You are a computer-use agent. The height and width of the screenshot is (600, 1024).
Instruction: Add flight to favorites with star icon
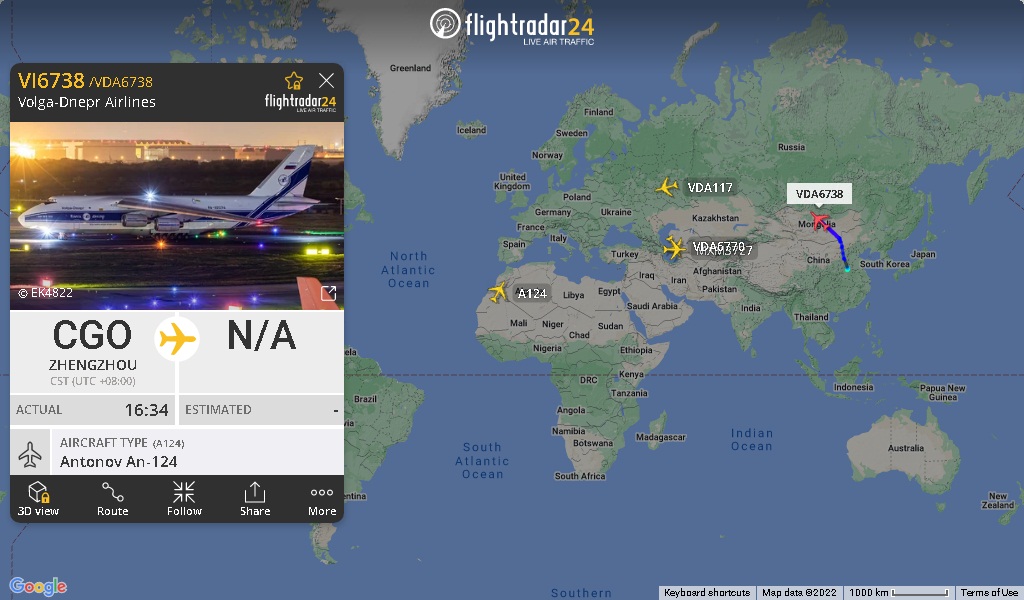point(294,81)
